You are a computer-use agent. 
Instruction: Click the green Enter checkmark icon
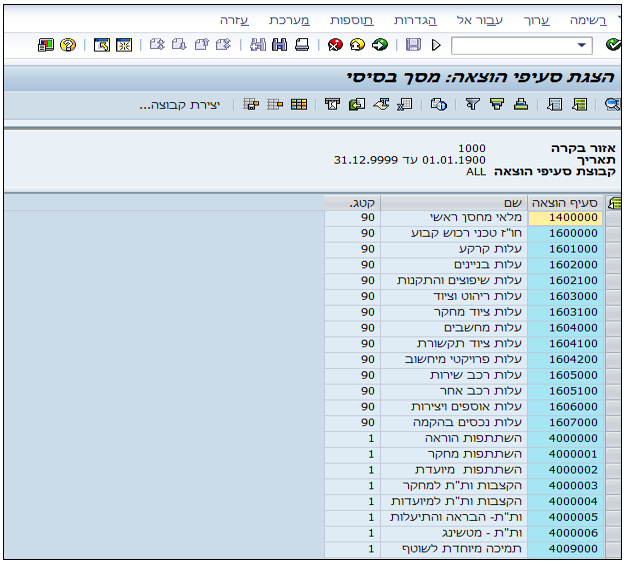[x=613, y=44]
